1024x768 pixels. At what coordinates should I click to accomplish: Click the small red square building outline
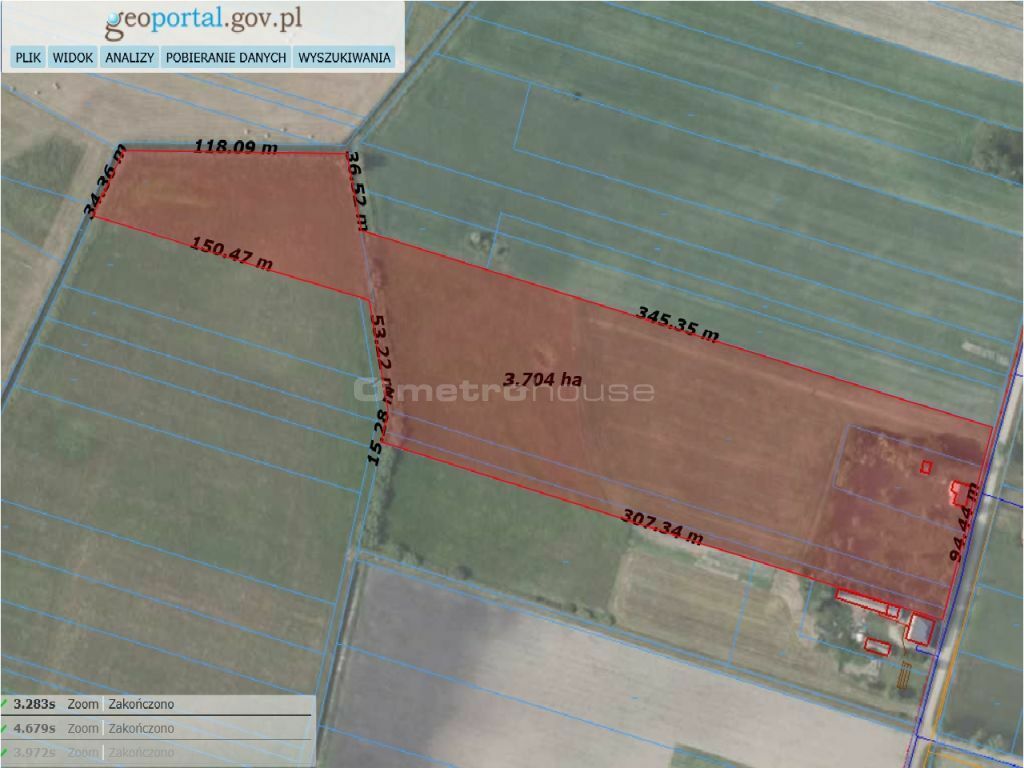[x=926, y=466]
